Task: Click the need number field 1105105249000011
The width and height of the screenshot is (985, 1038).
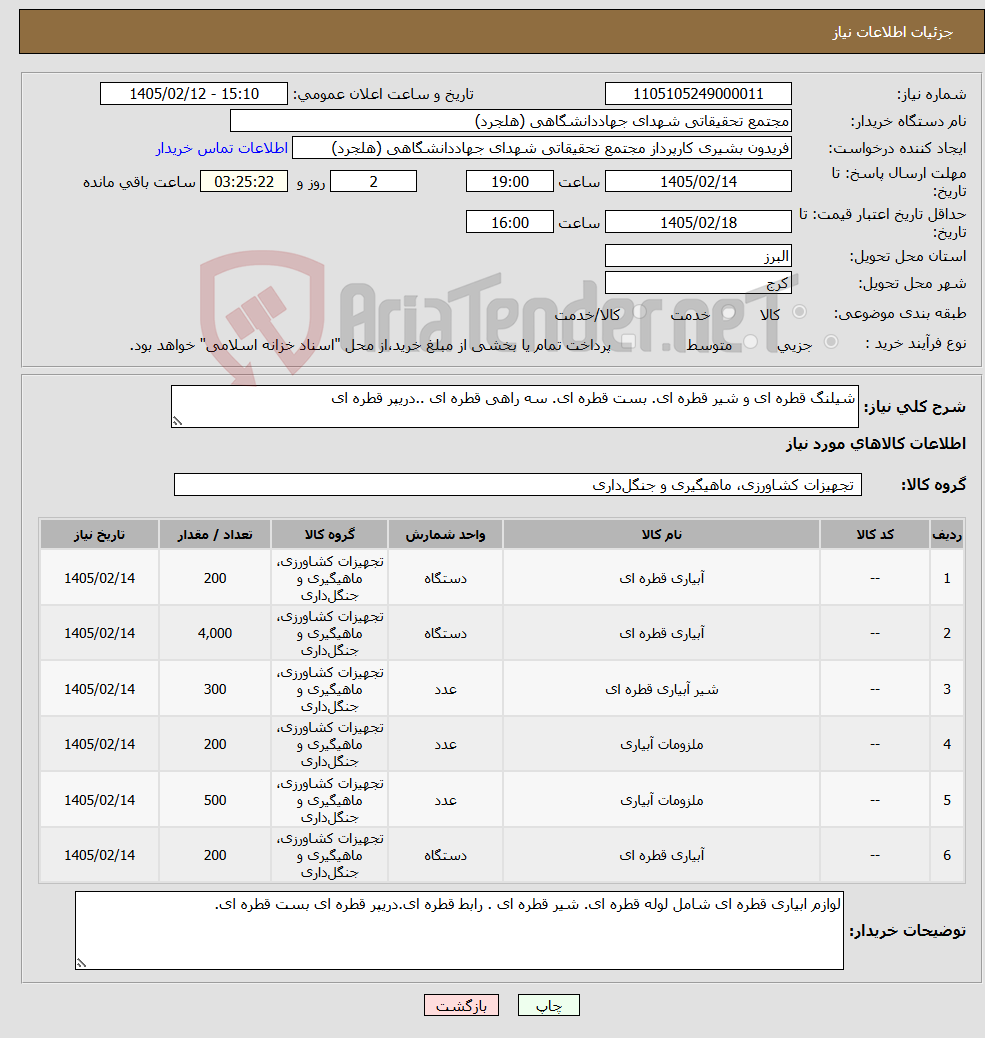Action: (698, 93)
